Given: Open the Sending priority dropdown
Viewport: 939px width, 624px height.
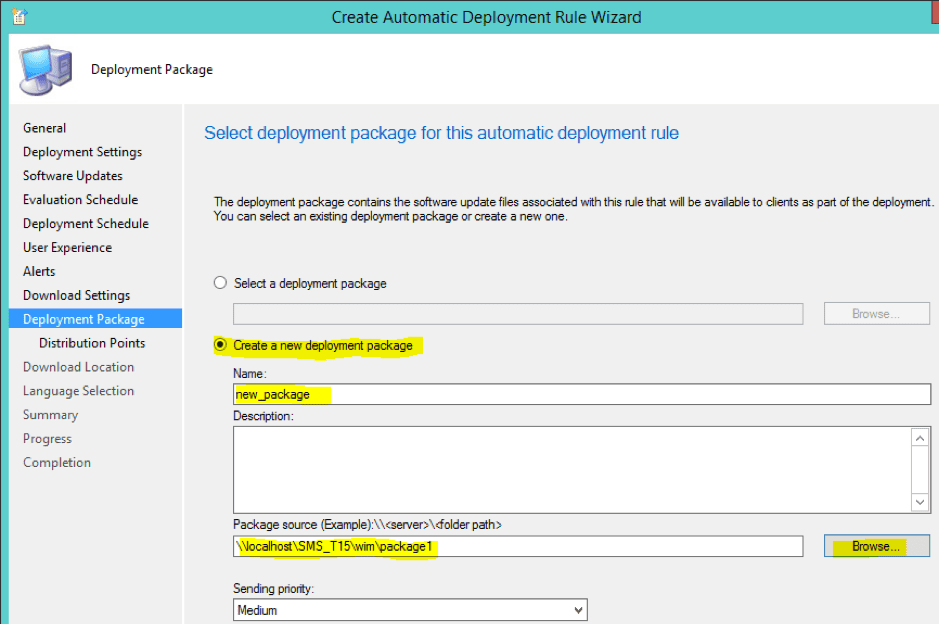Looking at the screenshot, I should click(410, 610).
